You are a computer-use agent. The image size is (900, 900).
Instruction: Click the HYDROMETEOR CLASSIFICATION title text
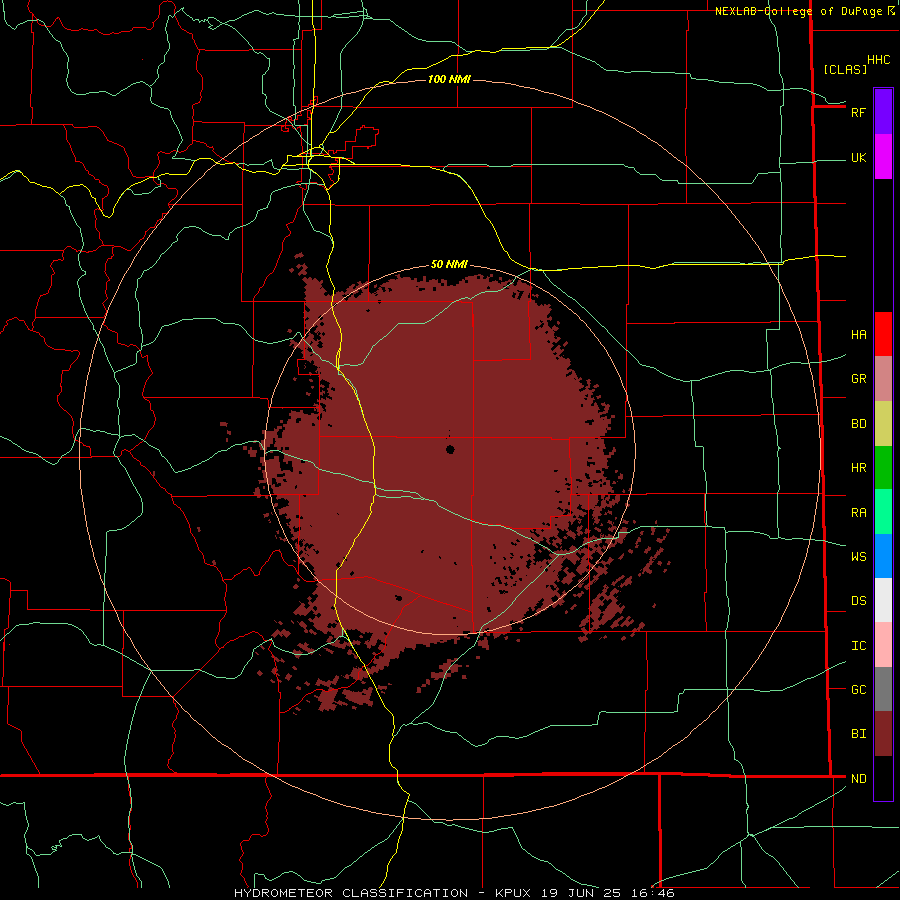point(353,893)
